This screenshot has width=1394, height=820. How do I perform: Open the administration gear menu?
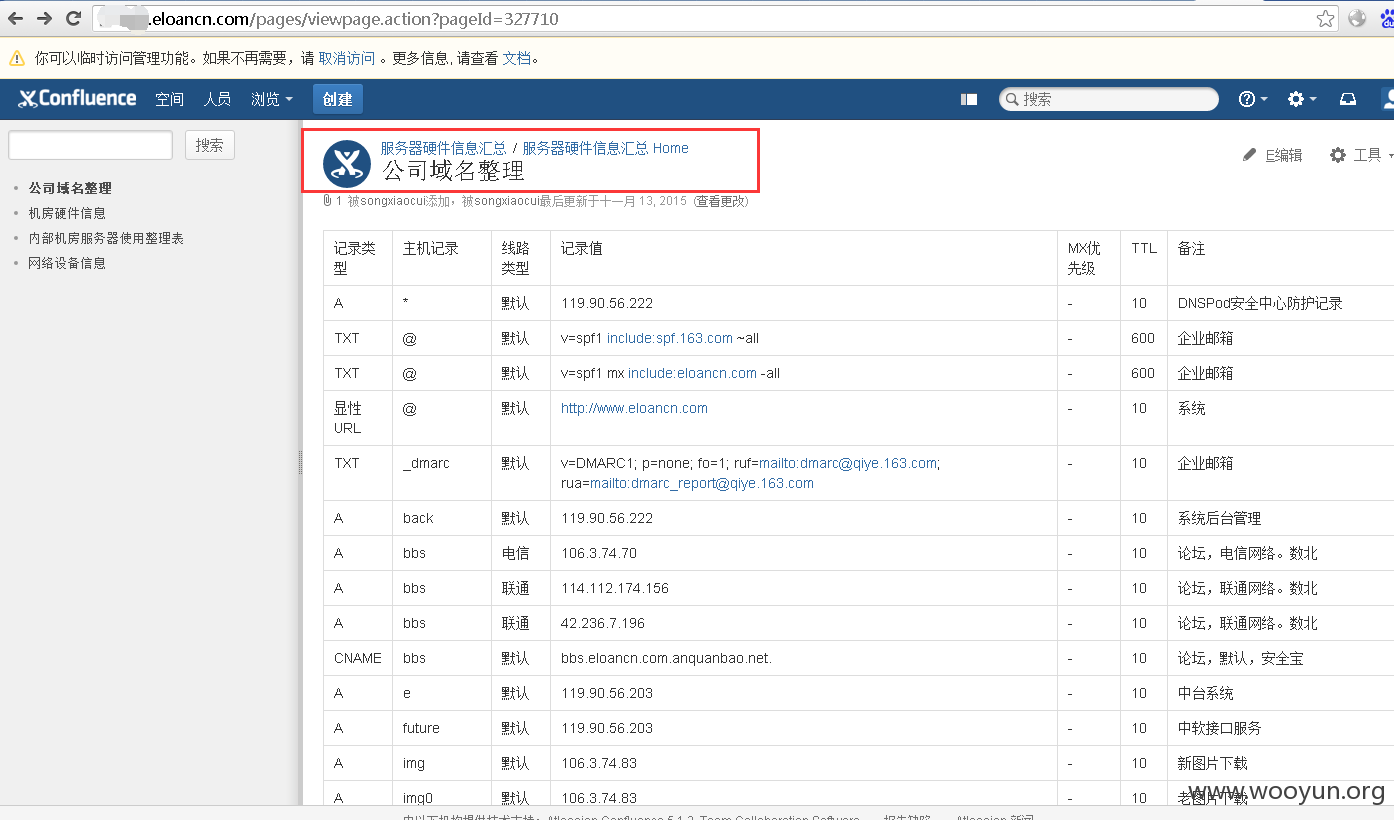(x=1301, y=99)
